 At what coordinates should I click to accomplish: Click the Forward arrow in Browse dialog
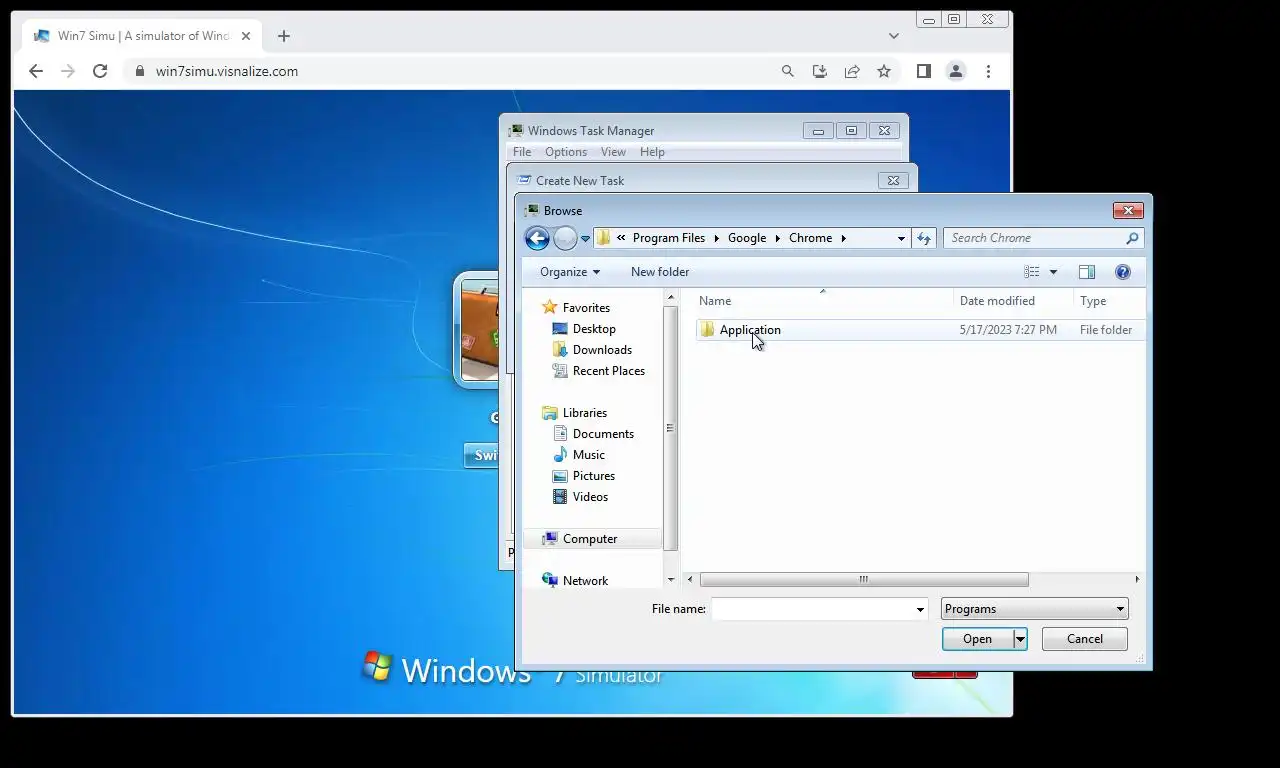[x=565, y=238]
